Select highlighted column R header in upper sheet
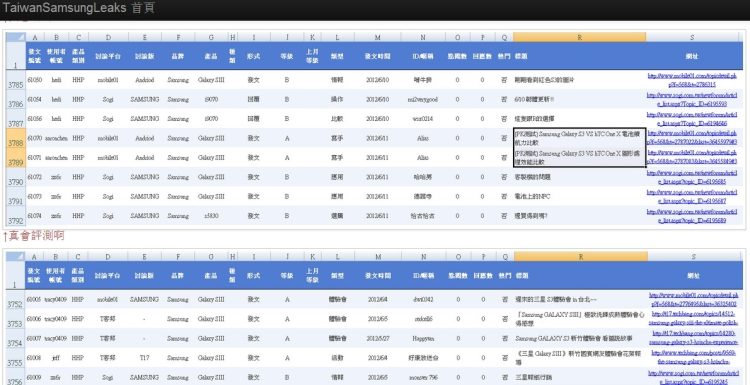750x385 pixels. [x=580, y=37]
